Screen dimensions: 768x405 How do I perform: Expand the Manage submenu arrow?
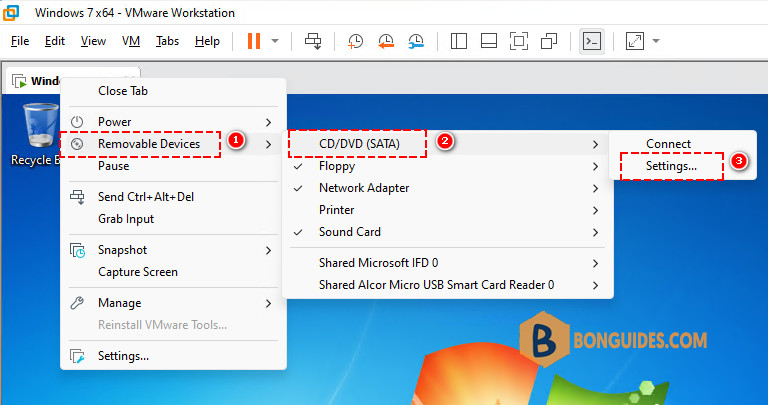point(268,304)
